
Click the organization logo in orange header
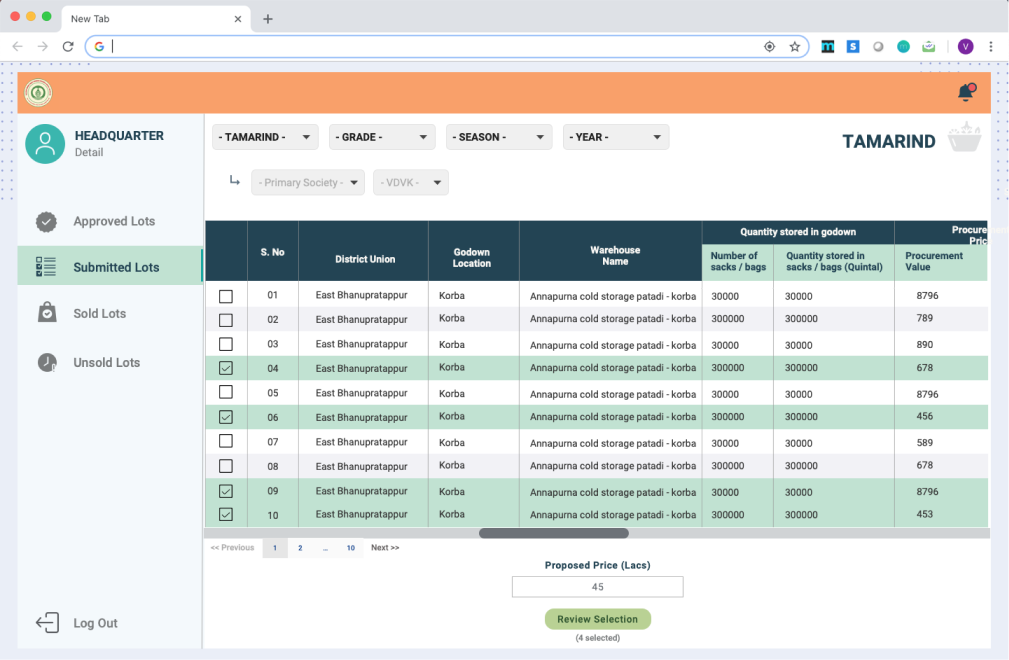(38, 93)
